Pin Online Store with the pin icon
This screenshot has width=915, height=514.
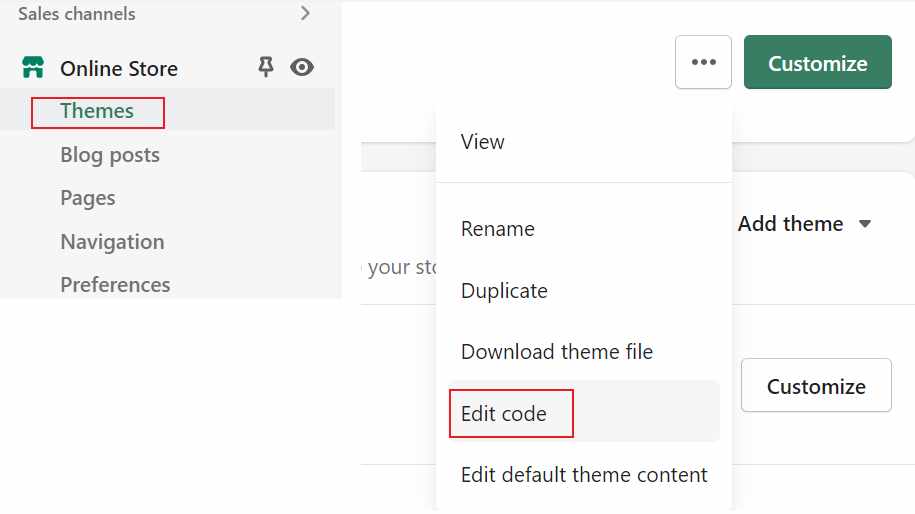[266, 67]
